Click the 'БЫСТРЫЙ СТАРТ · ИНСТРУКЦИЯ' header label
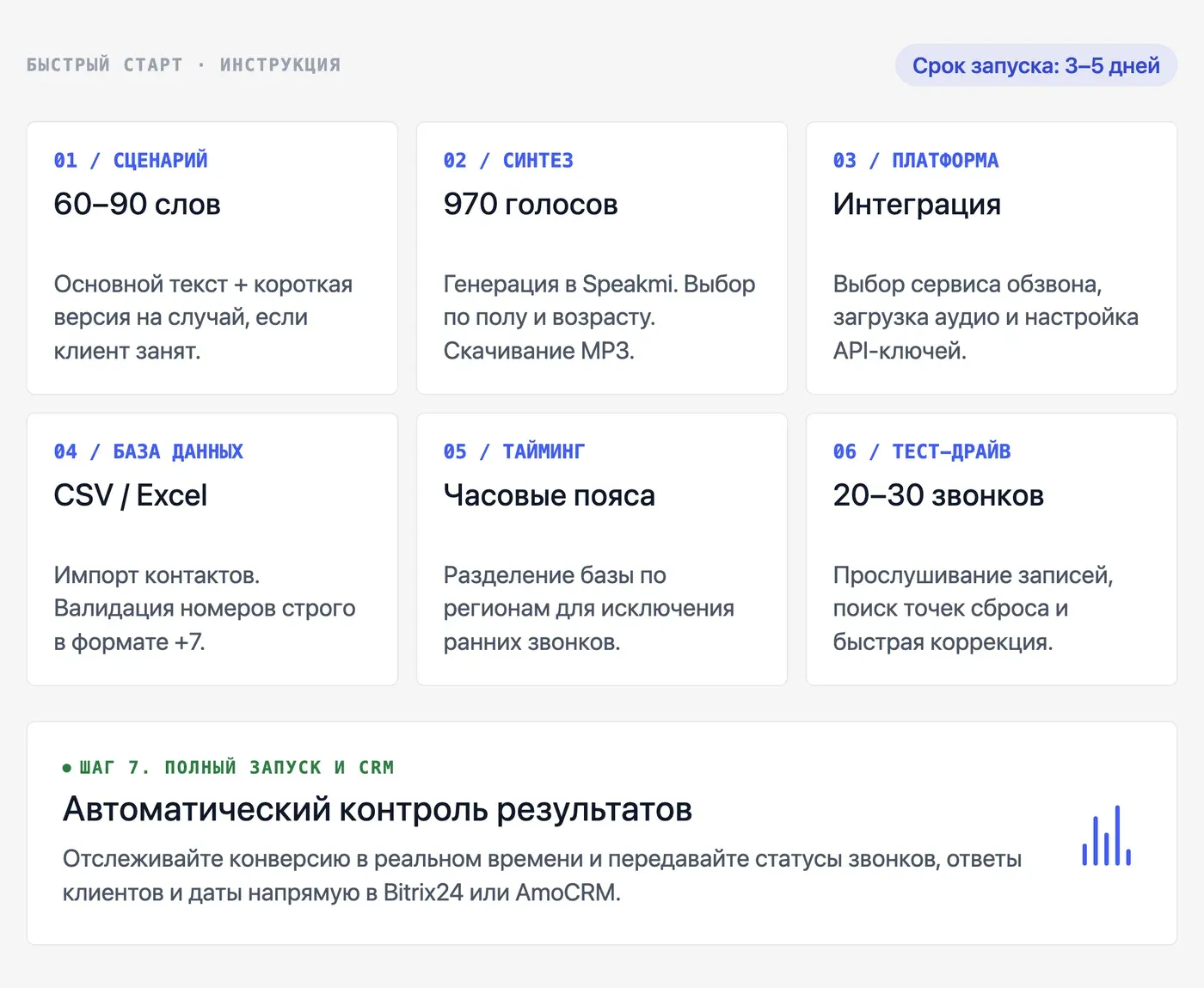The width and height of the screenshot is (1204, 988). point(184,65)
